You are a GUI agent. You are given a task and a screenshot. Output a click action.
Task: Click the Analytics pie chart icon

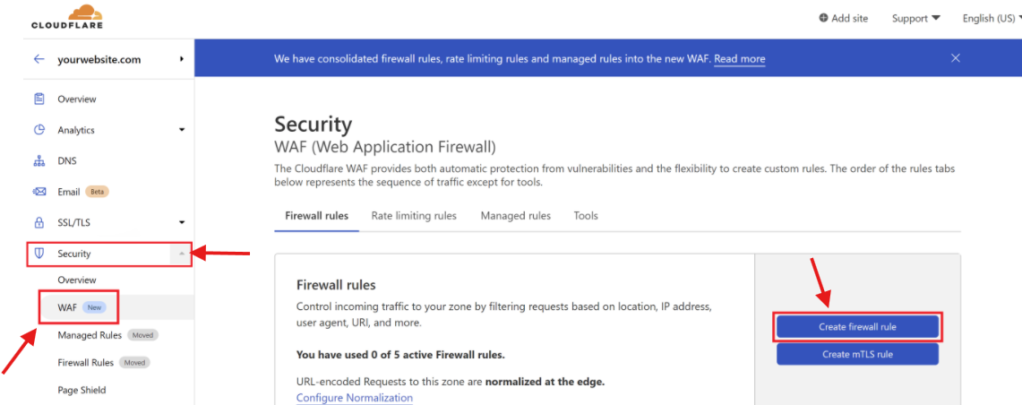pyautogui.click(x=39, y=130)
